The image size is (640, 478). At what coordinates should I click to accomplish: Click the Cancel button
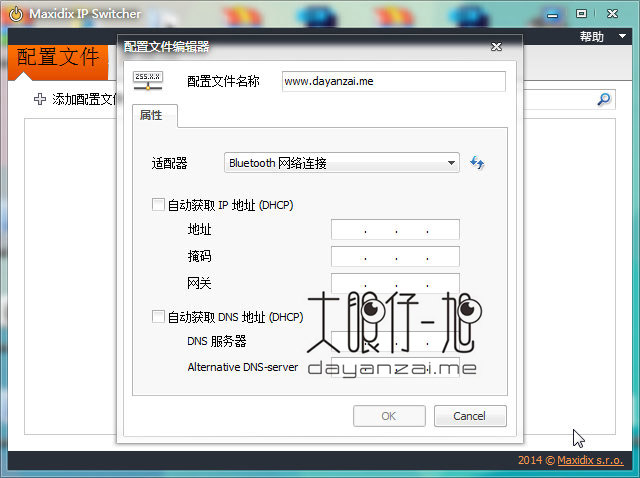click(x=470, y=416)
